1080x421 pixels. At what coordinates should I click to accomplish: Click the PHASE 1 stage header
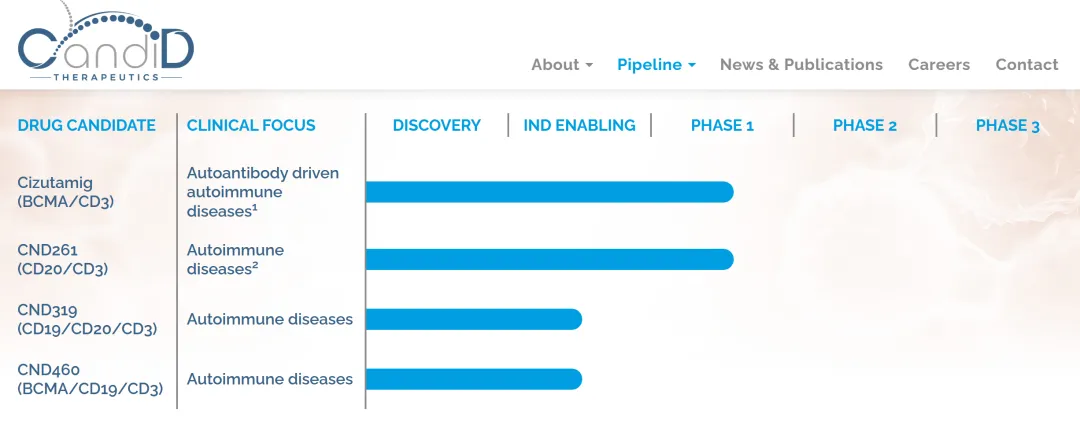(723, 125)
